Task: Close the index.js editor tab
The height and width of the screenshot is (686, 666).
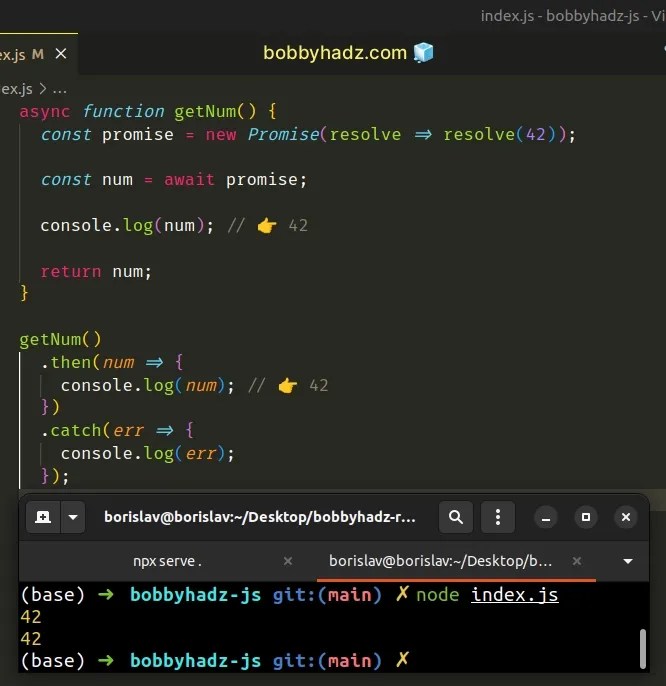Action: coord(61,54)
